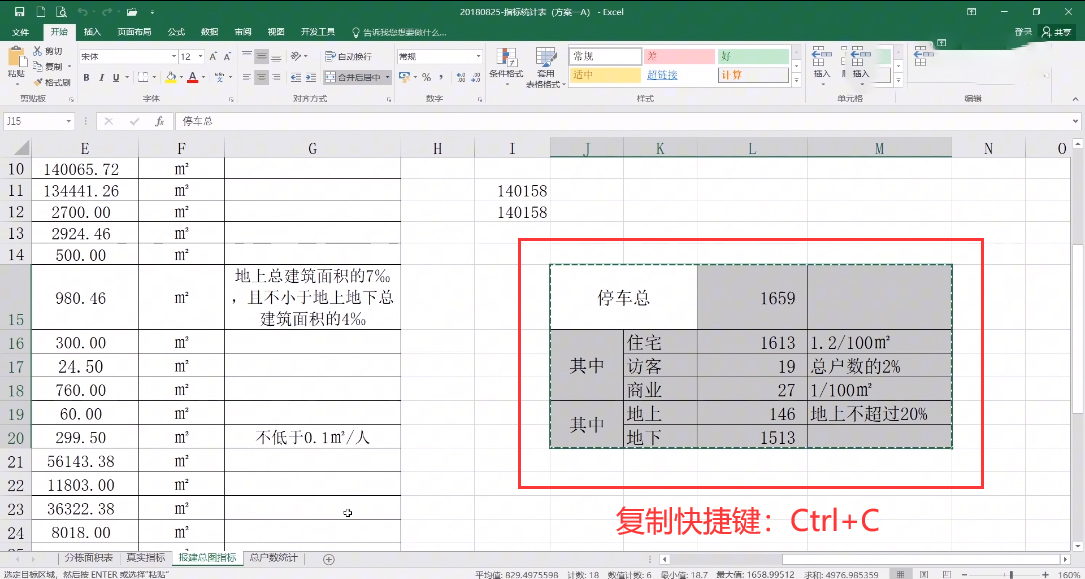Screen dimensions: 1085x579
Task: Click the Paste (粘贴) clipboard icon
Action: point(16,57)
